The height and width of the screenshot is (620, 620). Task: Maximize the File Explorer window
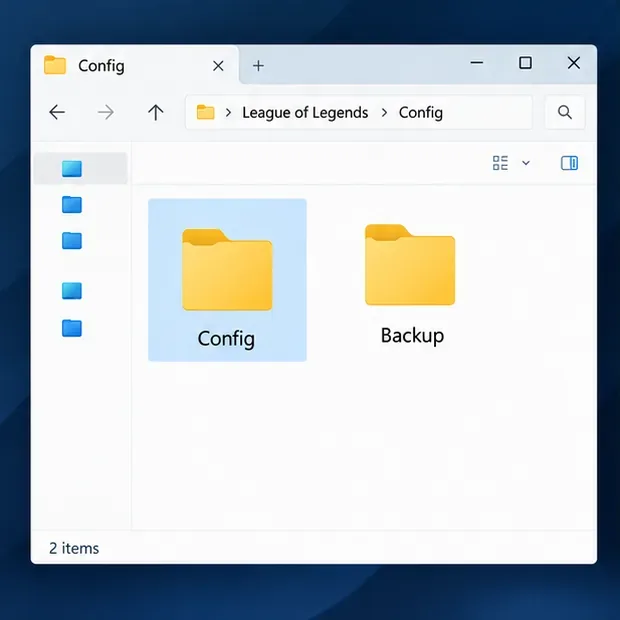click(x=525, y=63)
